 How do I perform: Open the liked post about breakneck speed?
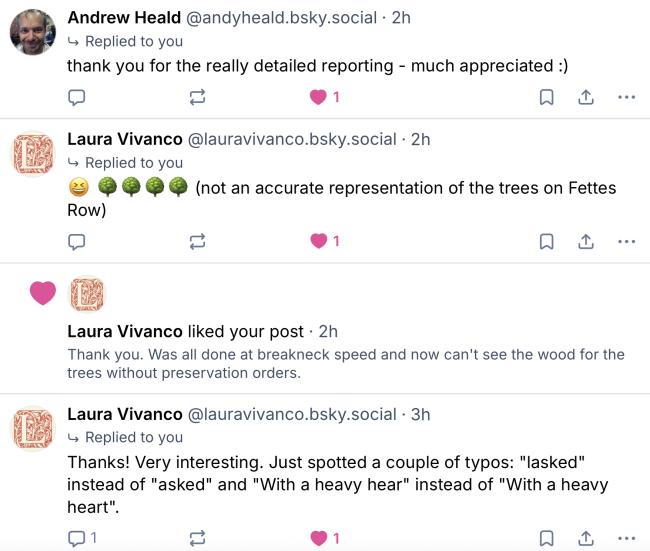pos(345,364)
